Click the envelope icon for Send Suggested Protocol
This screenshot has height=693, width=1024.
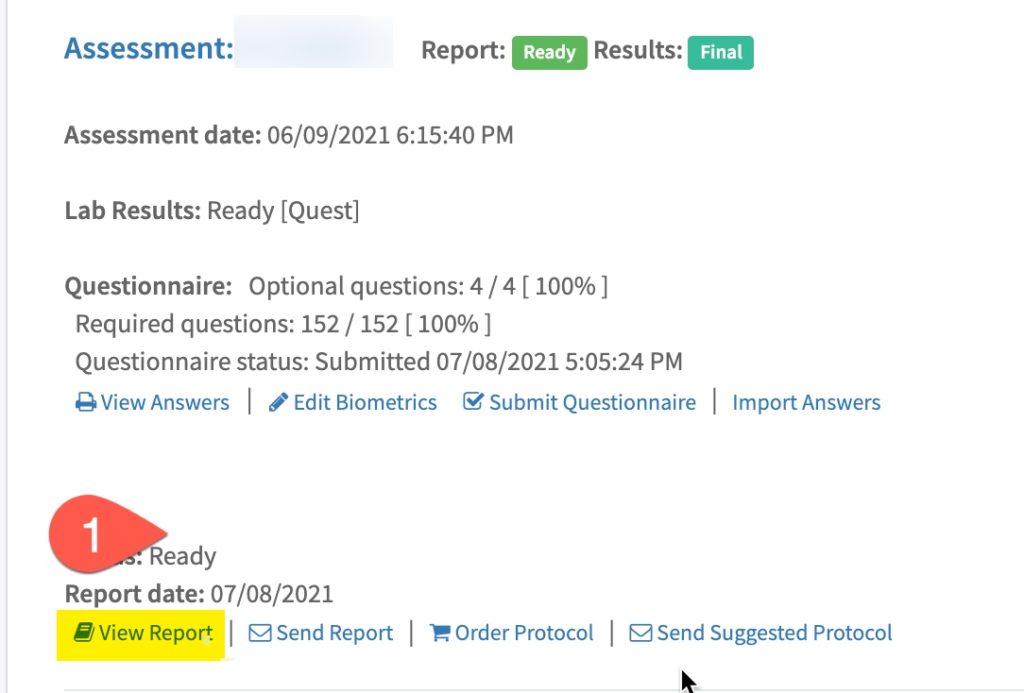[x=640, y=633]
